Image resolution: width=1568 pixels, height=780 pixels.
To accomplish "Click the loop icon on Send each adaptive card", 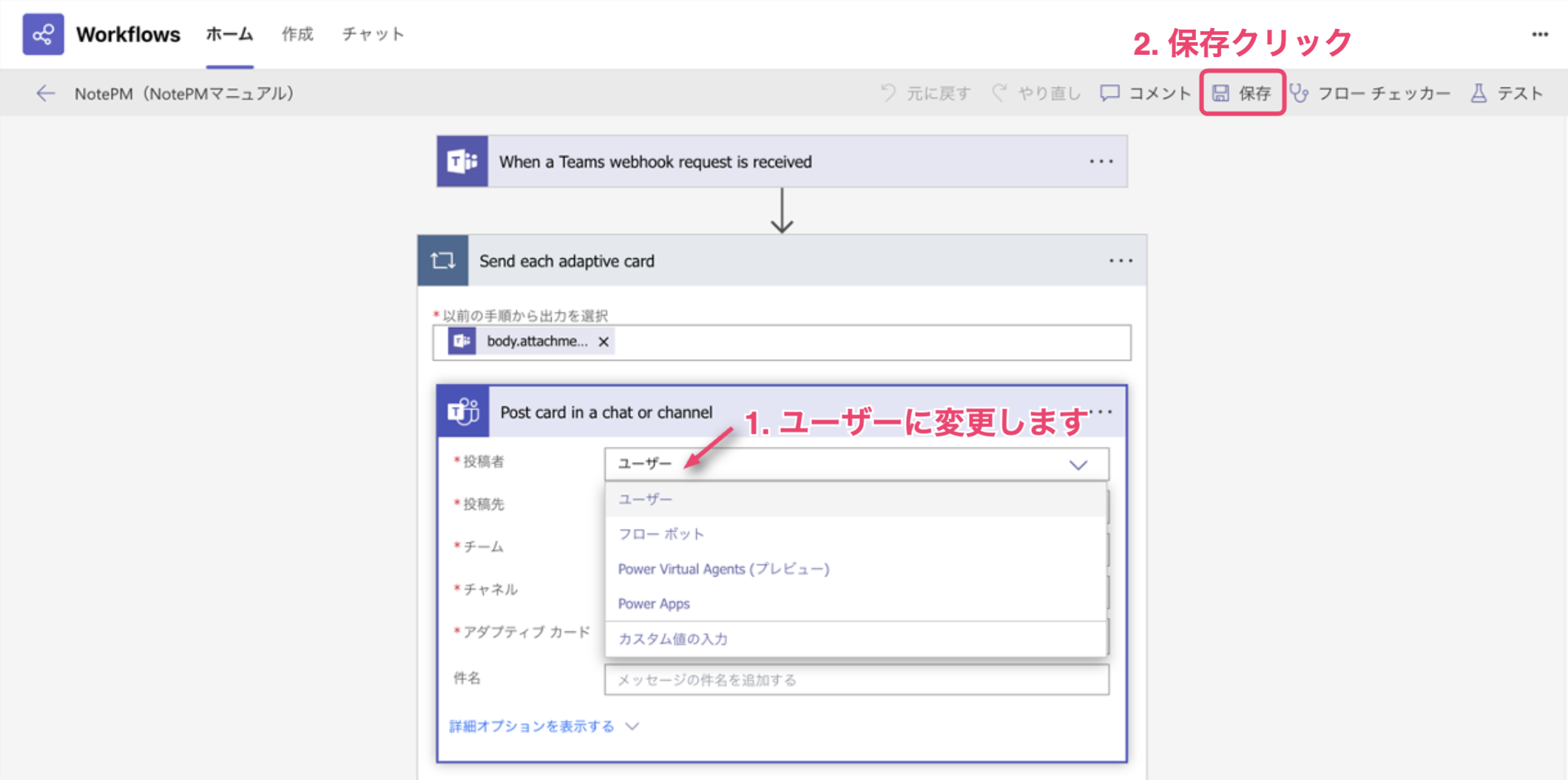I will coord(443,260).
